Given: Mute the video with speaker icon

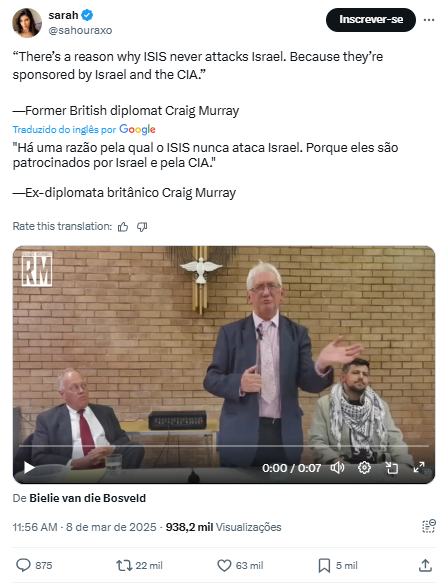Looking at the screenshot, I should click(x=337, y=467).
